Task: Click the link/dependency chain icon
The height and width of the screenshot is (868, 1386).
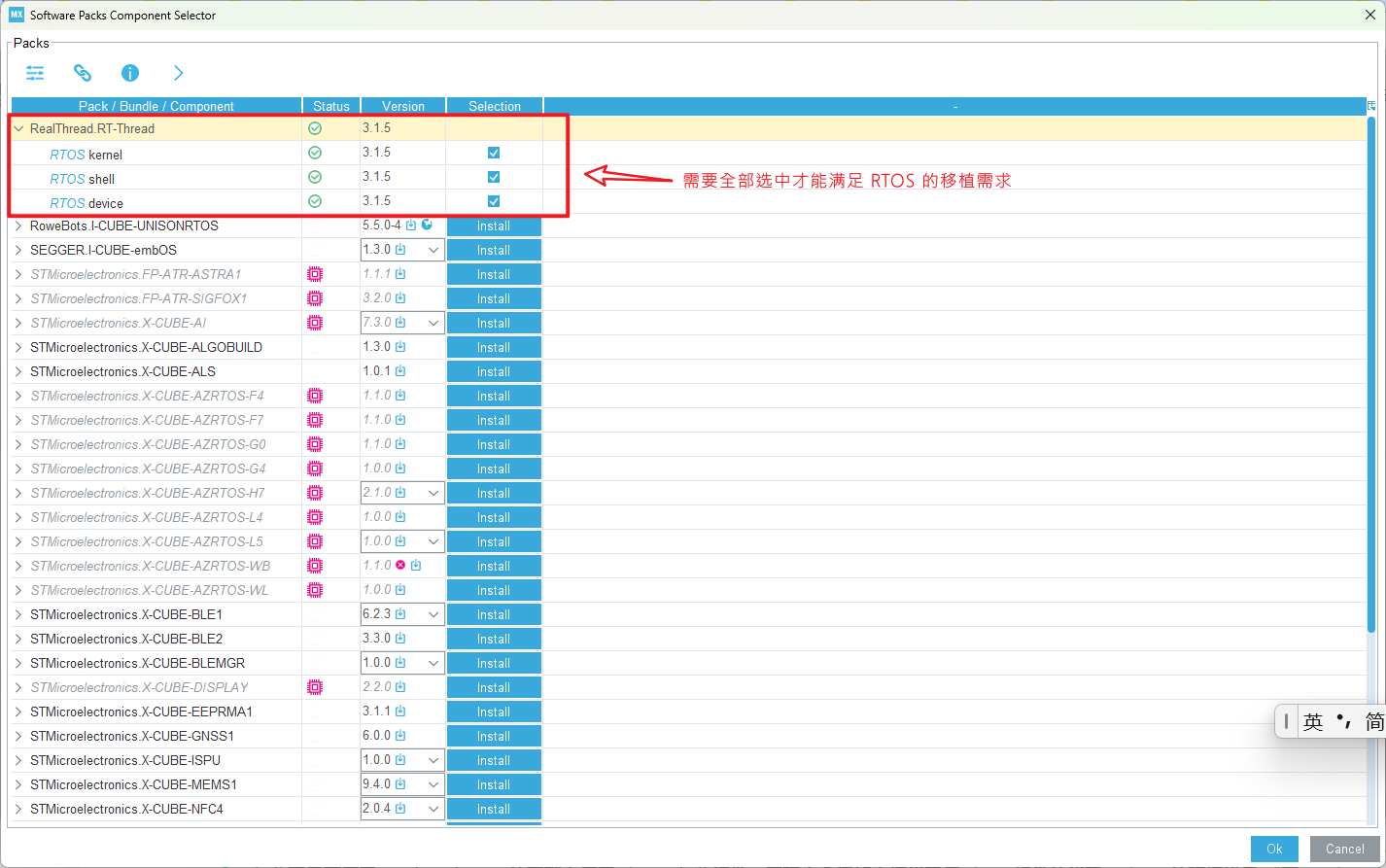Action: (83, 73)
